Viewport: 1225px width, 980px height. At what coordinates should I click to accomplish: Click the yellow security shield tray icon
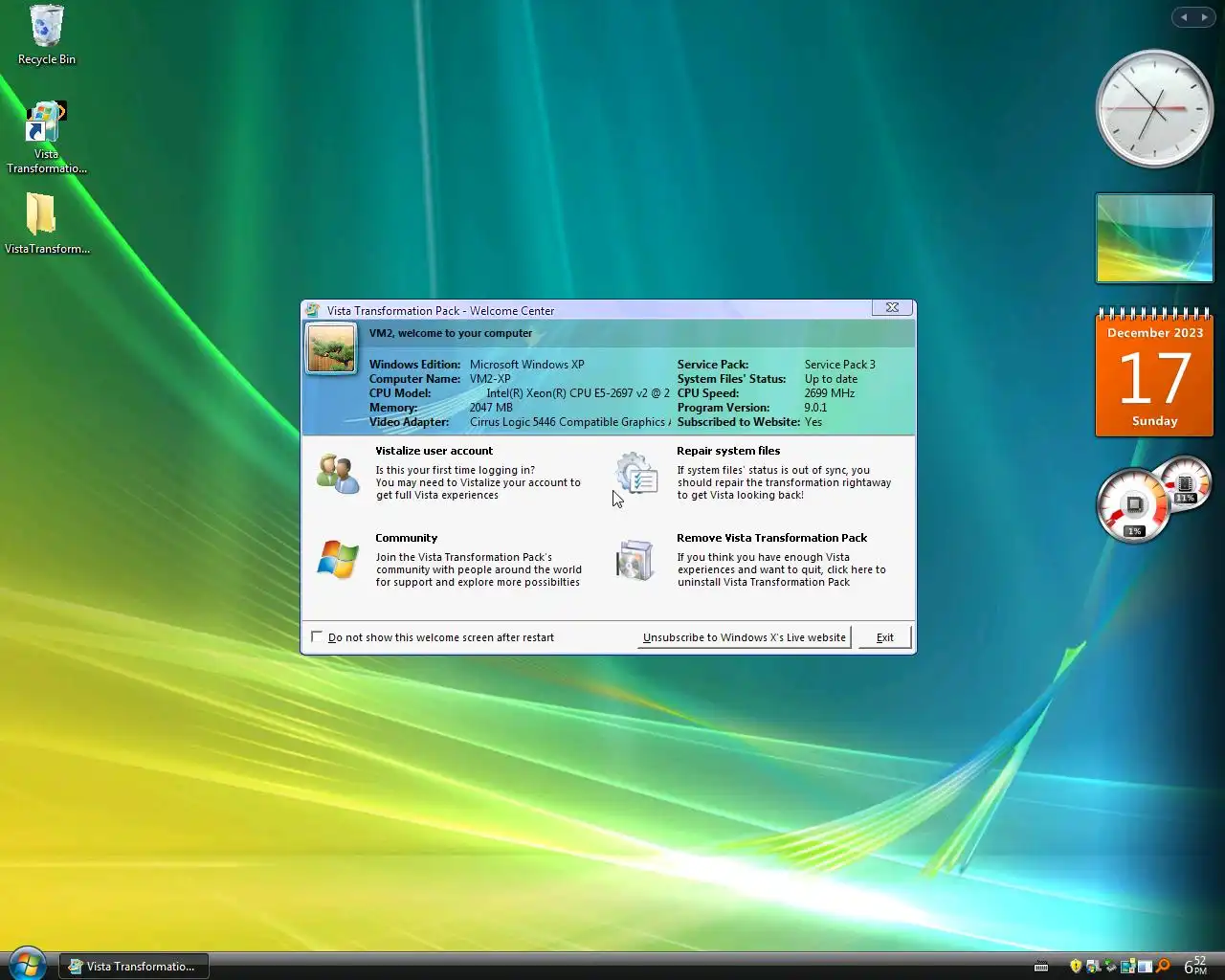click(1076, 967)
